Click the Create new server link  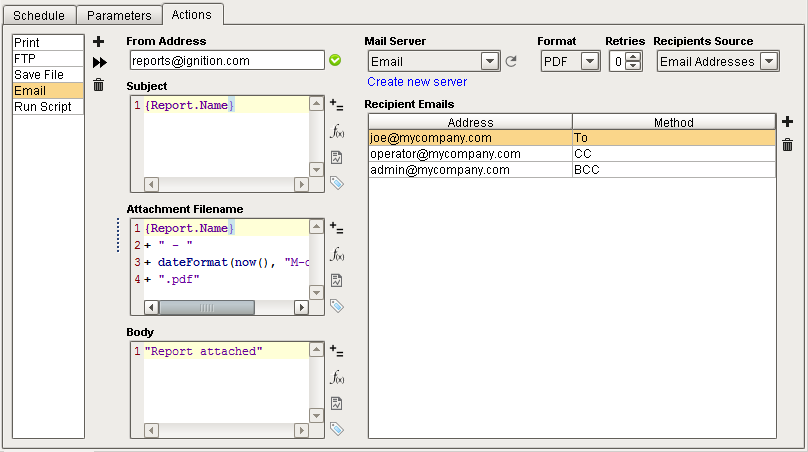point(417,82)
